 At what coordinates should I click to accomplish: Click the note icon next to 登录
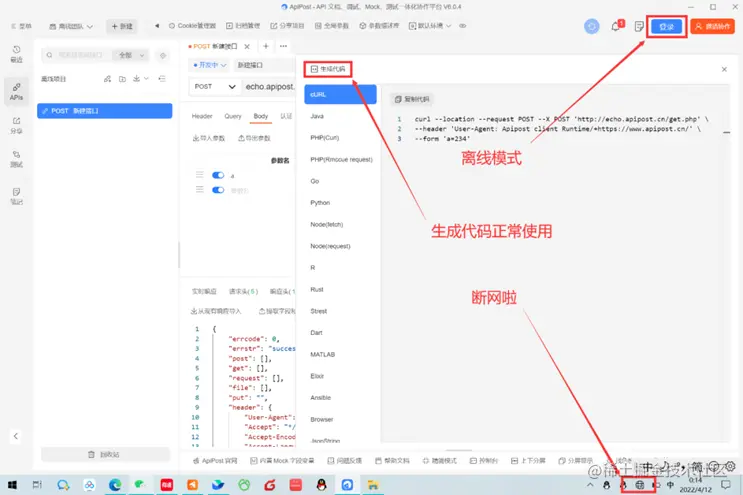(x=639, y=26)
